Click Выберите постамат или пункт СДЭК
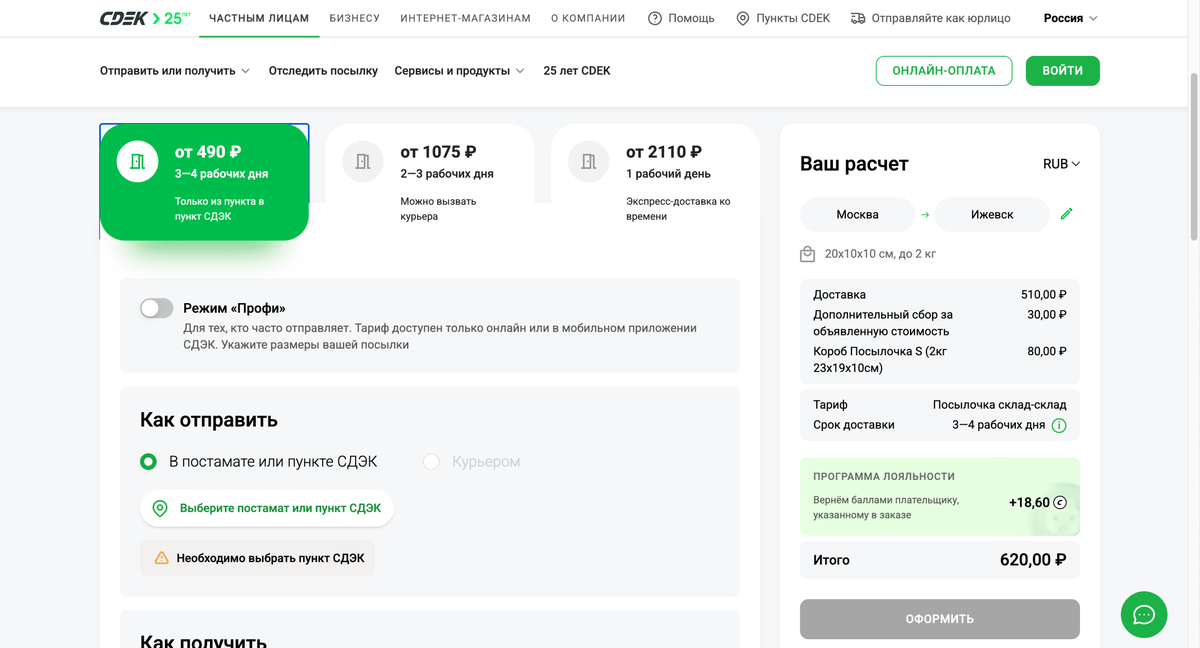Screen dimensions: 1200x648 [267, 508]
